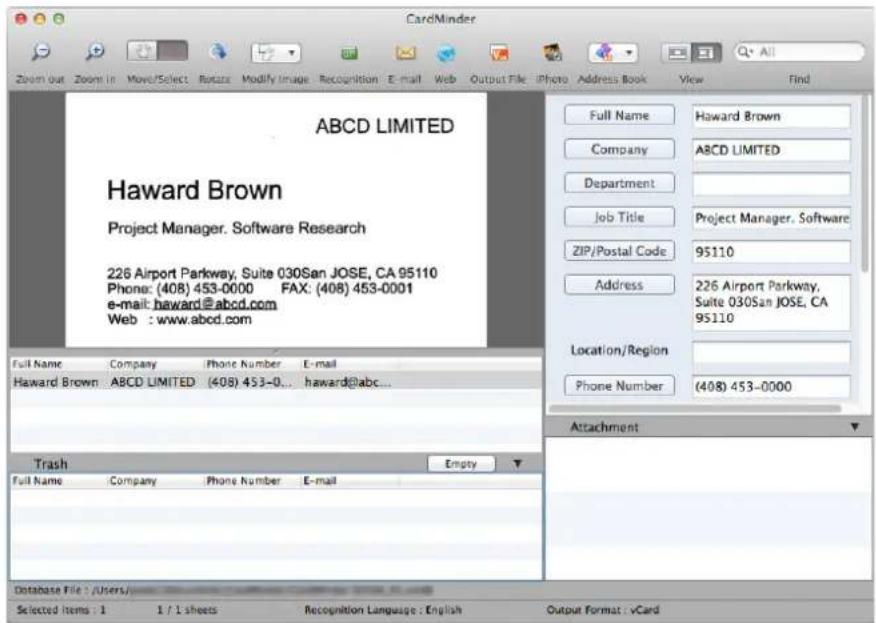Sort Trash list by Phone Number header
The image size is (876, 623).
coord(244,481)
